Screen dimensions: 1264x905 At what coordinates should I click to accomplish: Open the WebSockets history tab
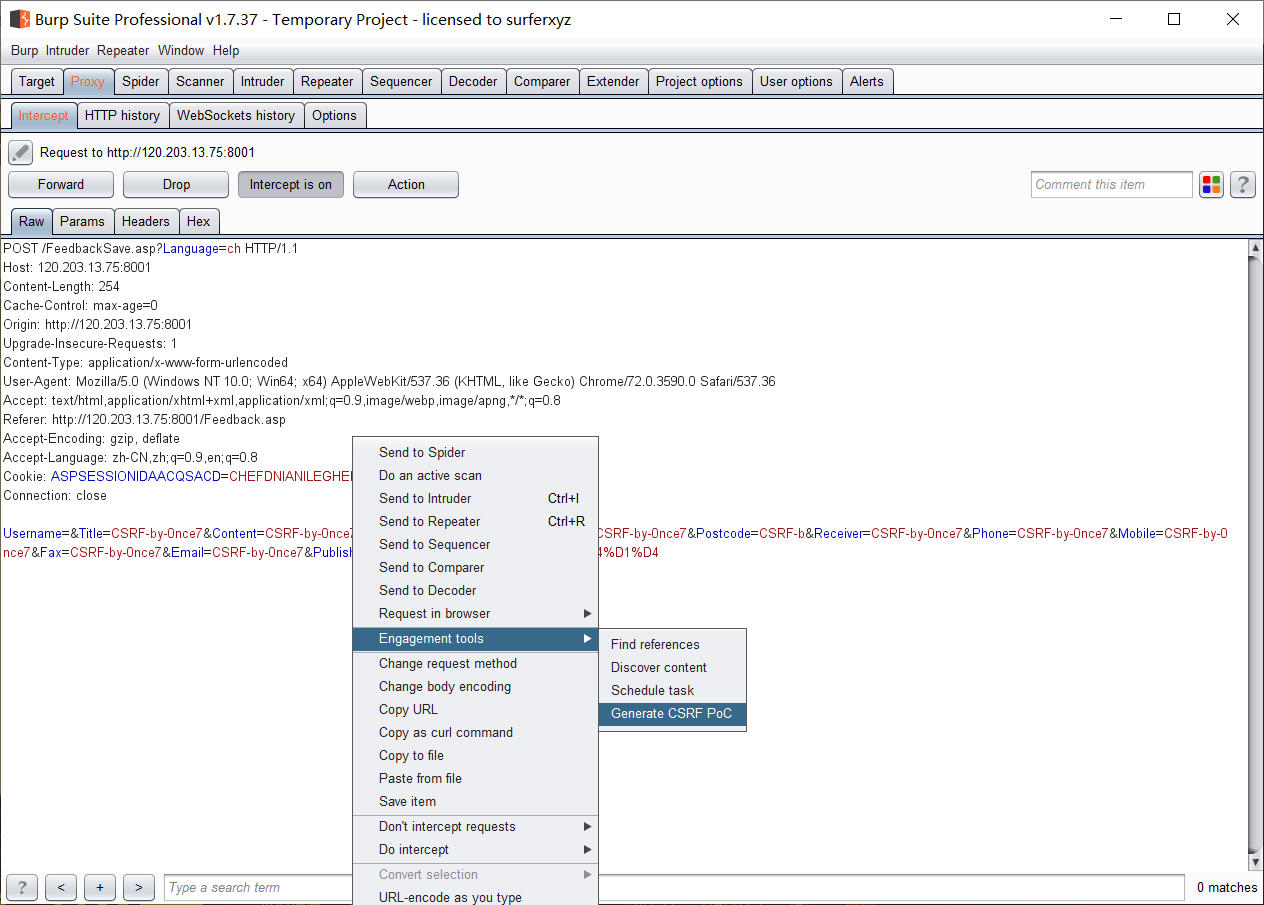point(236,116)
